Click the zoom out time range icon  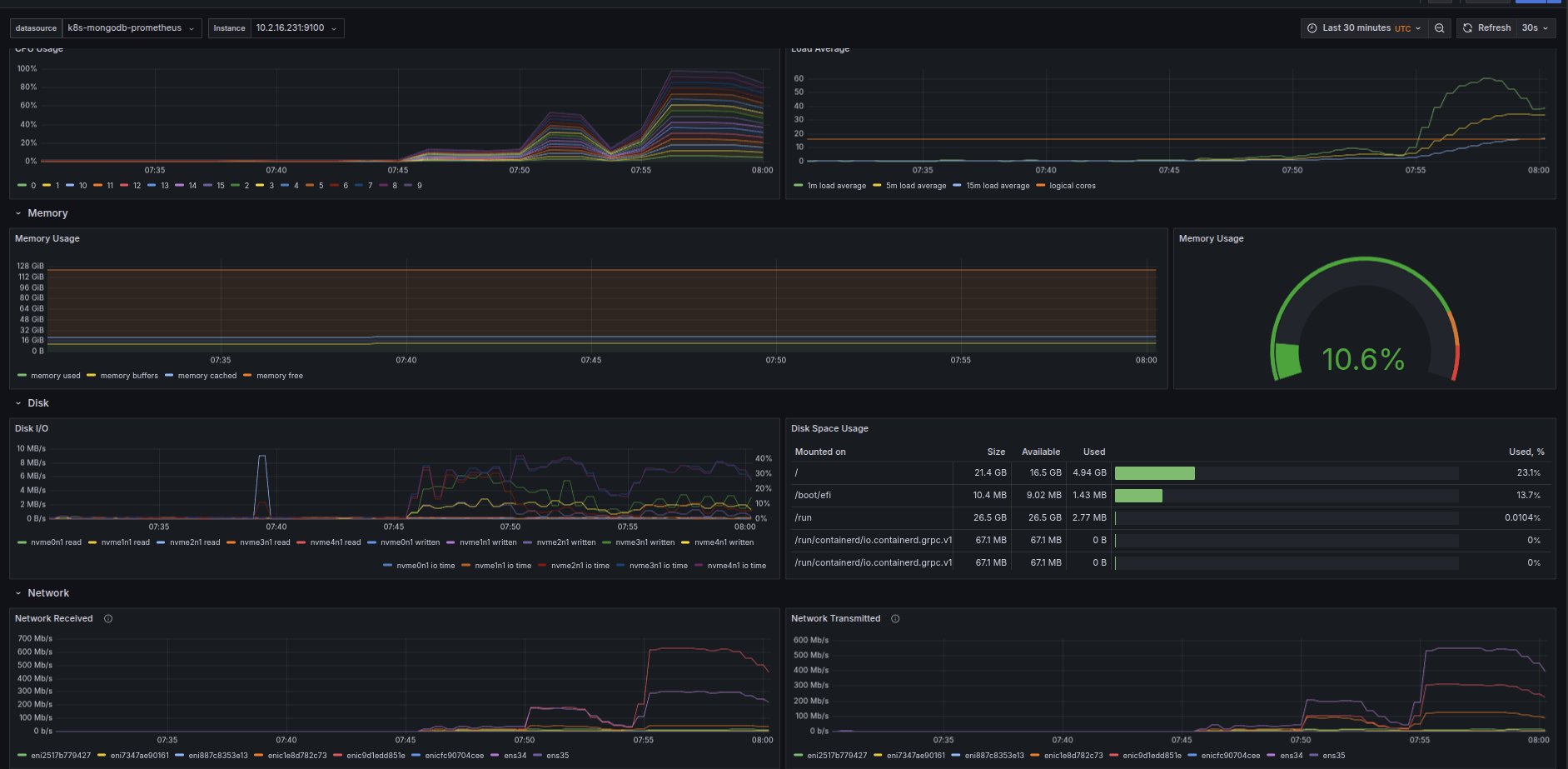coord(1439,28)
